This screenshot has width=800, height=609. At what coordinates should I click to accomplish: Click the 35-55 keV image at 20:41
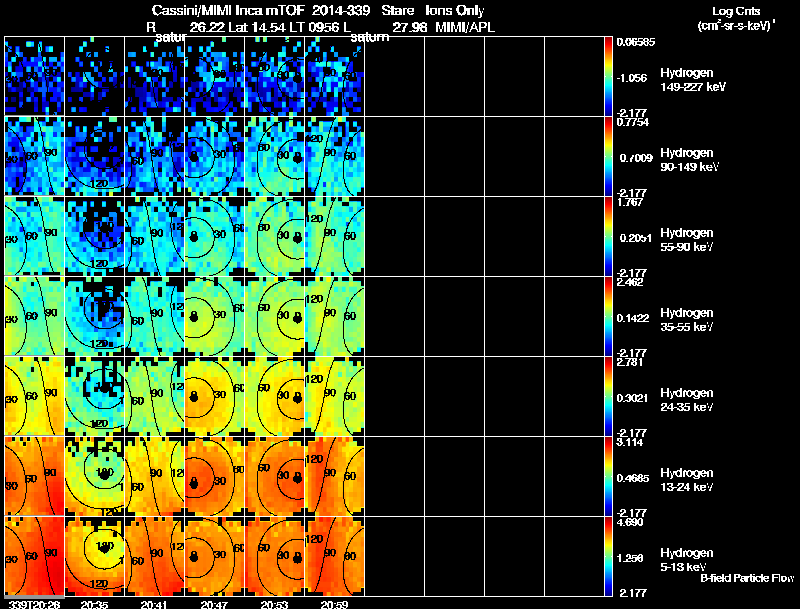[x=155, y=317]
